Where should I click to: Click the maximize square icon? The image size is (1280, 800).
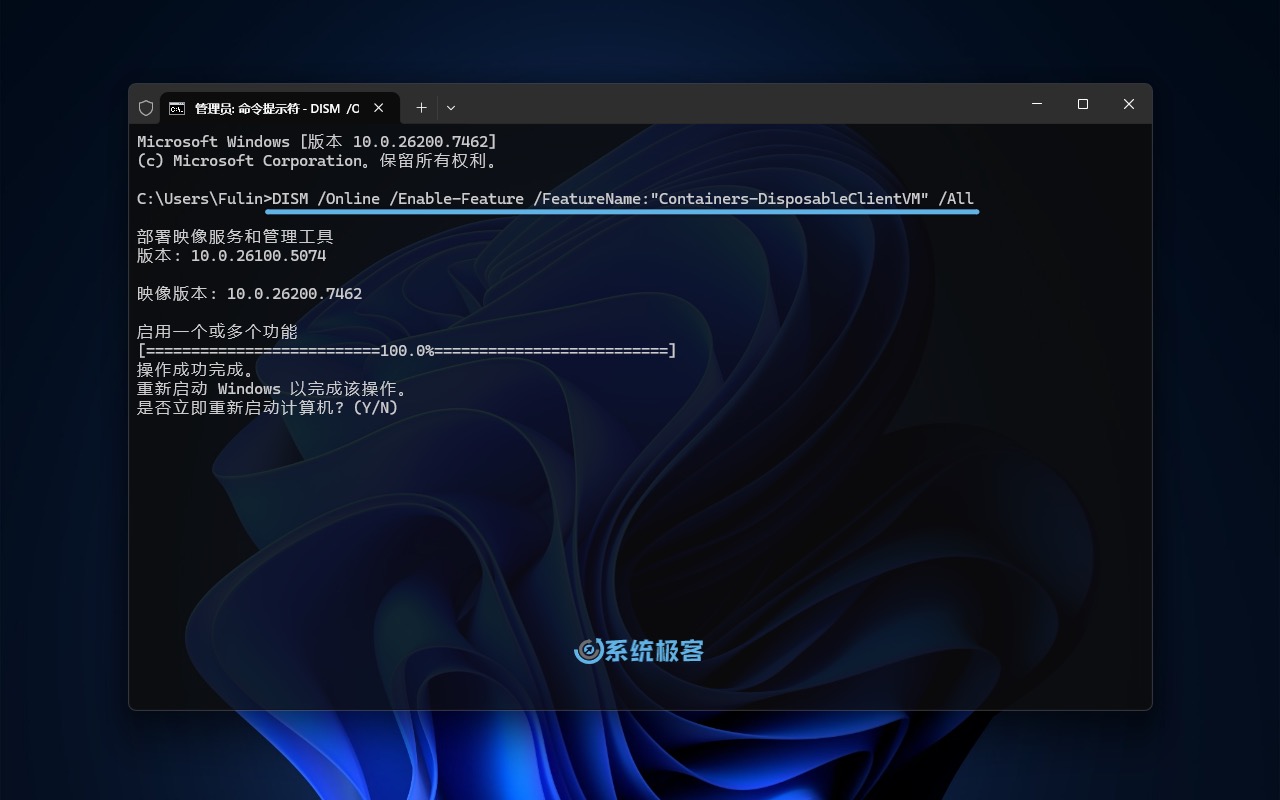coord(1082,104)
